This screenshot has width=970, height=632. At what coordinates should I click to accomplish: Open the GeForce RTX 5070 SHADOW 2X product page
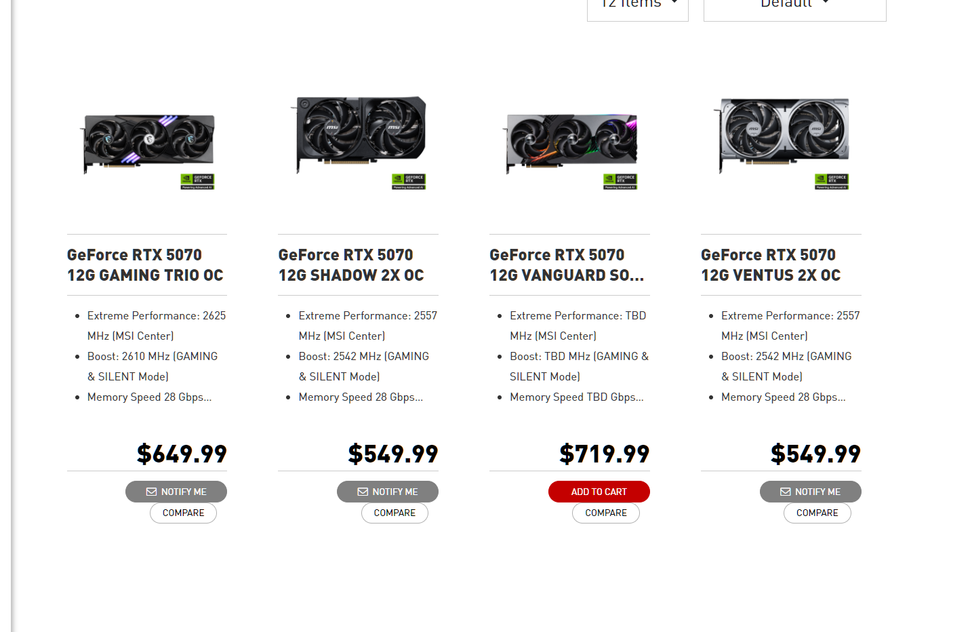(356, 264)
